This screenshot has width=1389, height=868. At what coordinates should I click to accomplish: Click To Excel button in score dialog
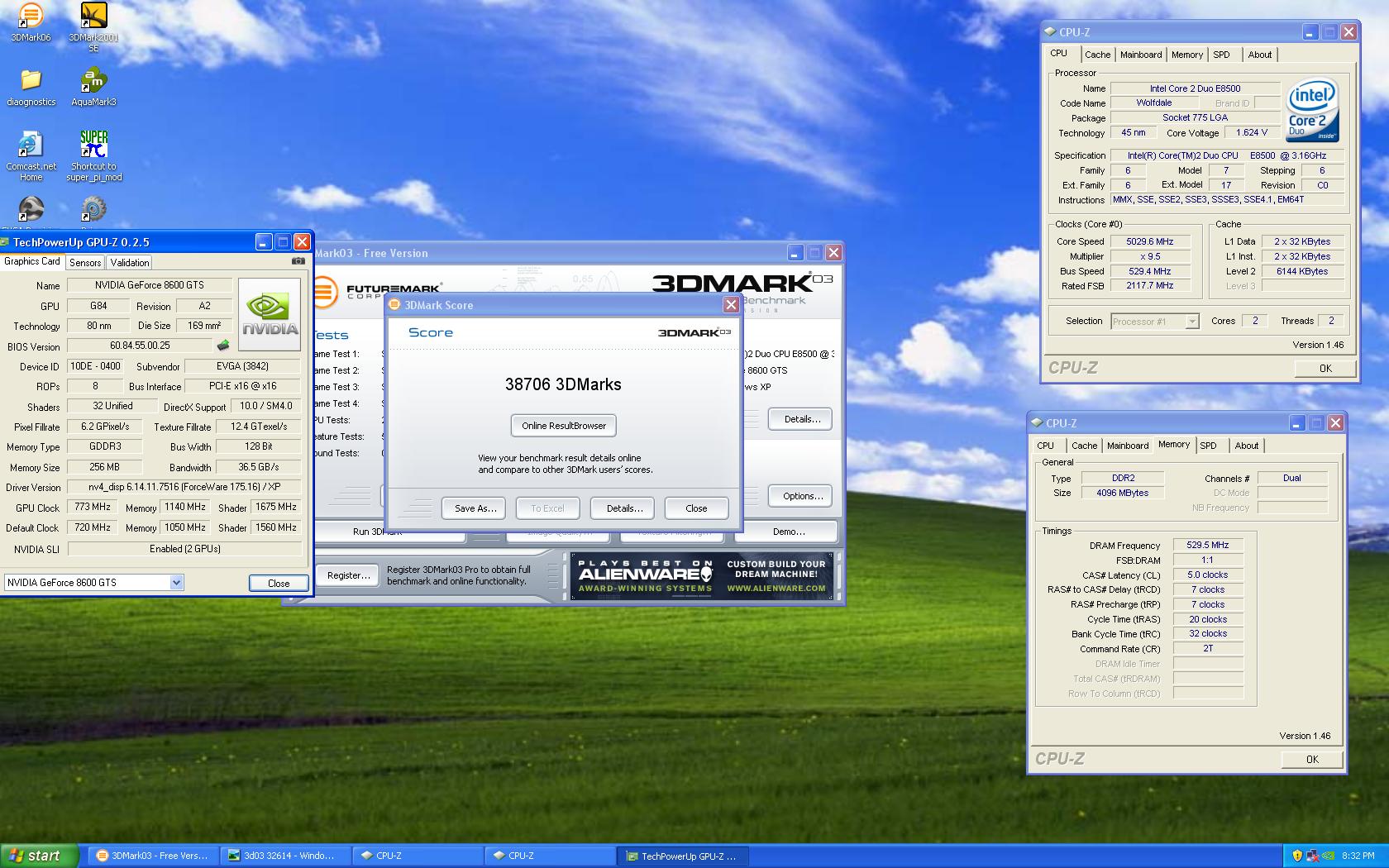pyautogui.click(x=547, y=508)
